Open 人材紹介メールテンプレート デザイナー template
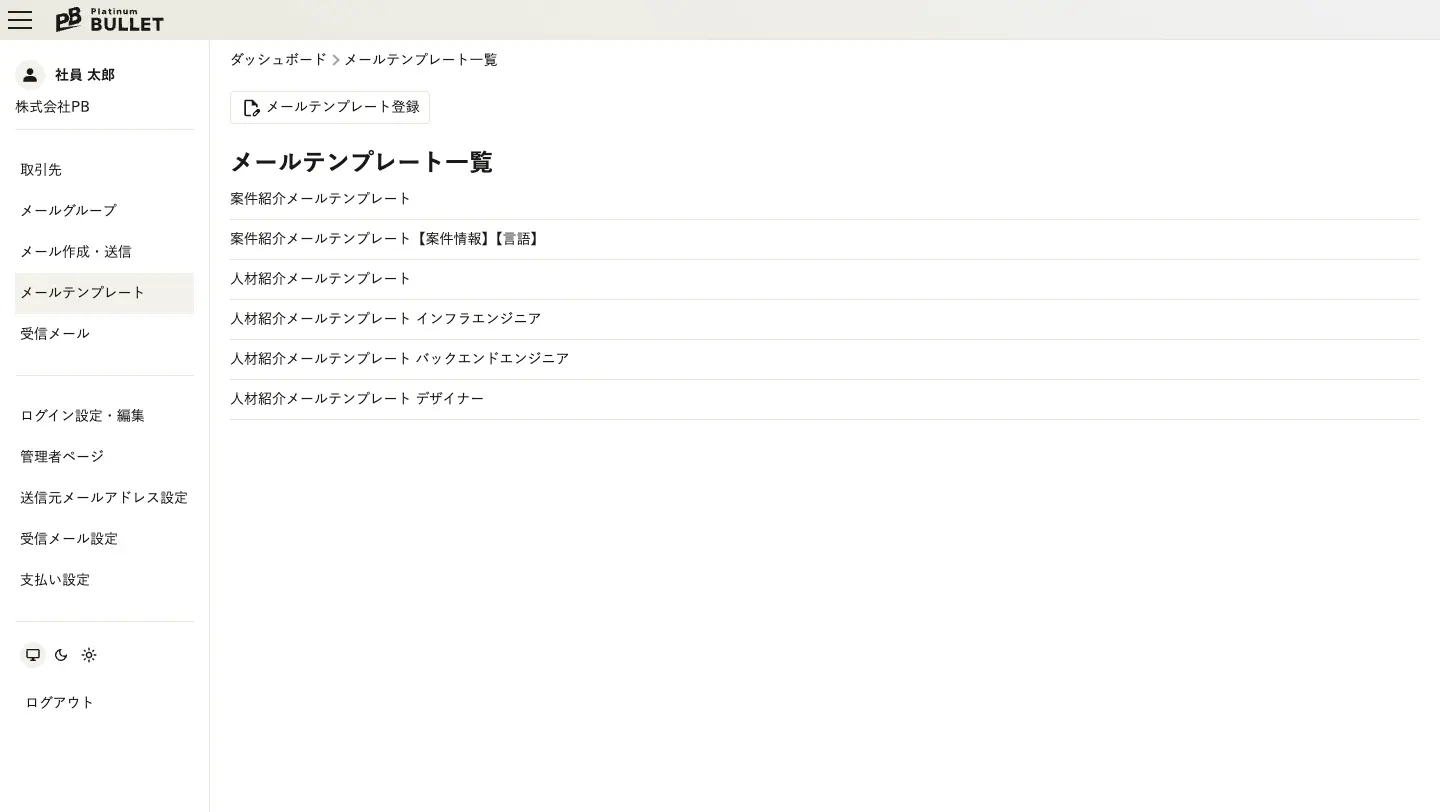Viewport: 1440px width, 812px height. [x=357, y=399]
